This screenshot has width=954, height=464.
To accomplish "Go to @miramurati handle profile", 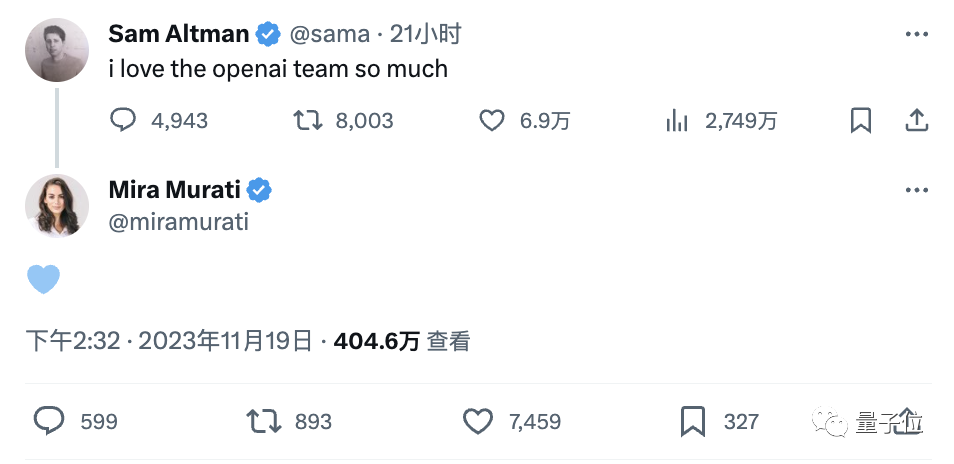I will tap(178, 222).
